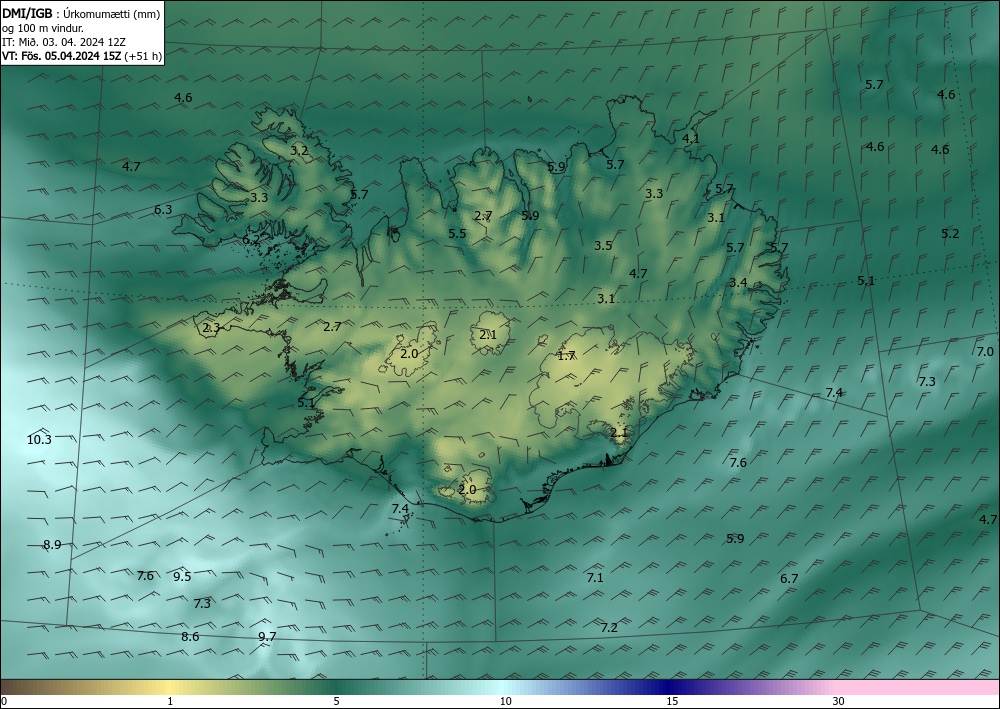
Task: Click the 3.5 value on the map
Action: (603, 245)
